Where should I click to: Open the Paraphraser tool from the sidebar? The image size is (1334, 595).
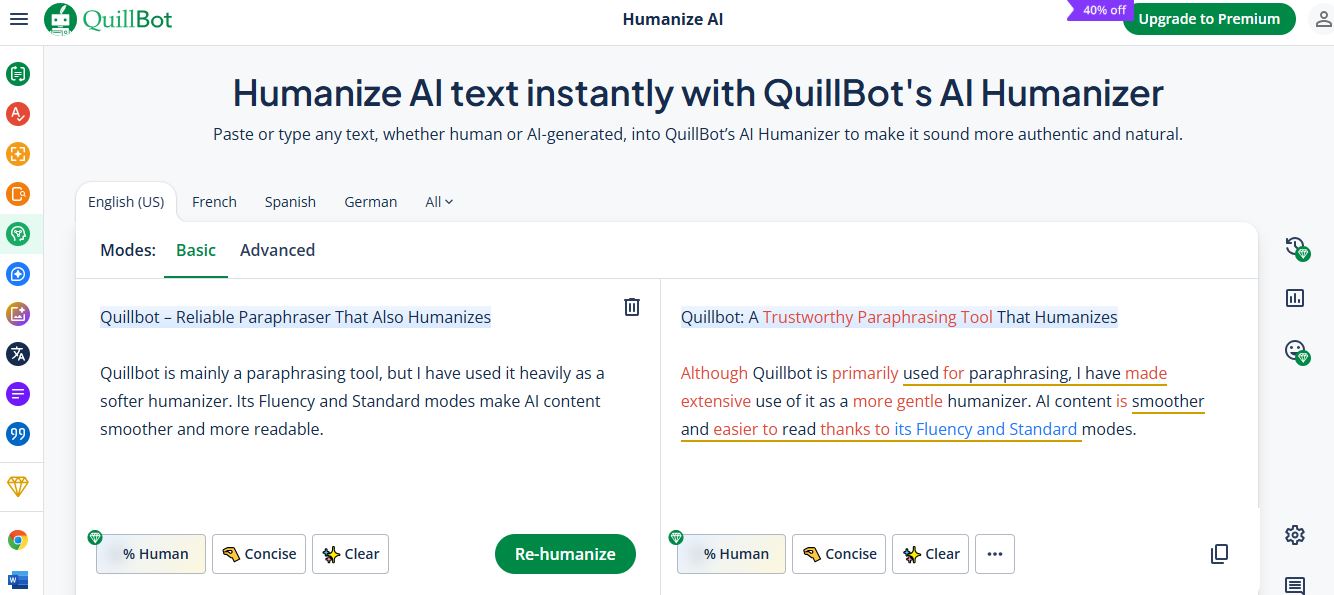click(18, 73)
